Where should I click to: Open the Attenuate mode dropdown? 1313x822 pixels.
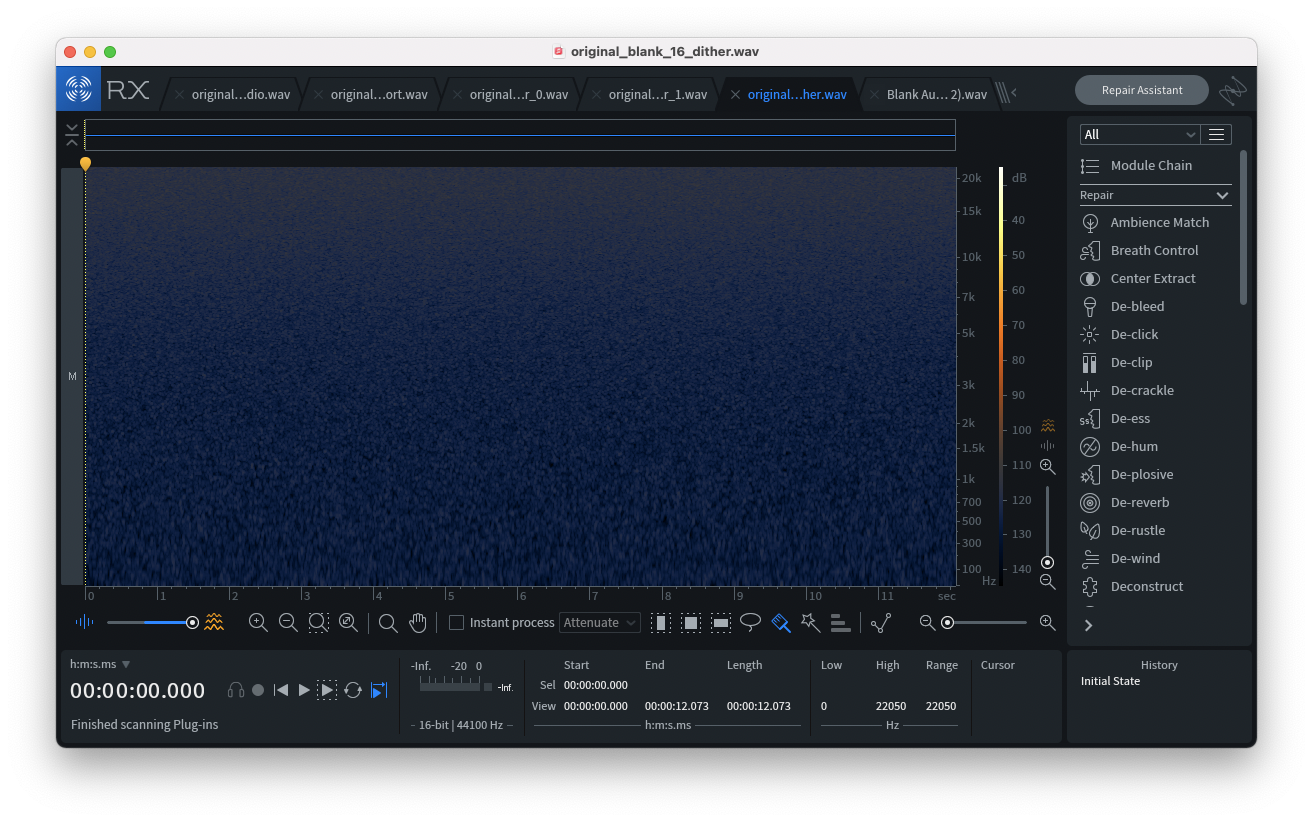coord(600,622)
